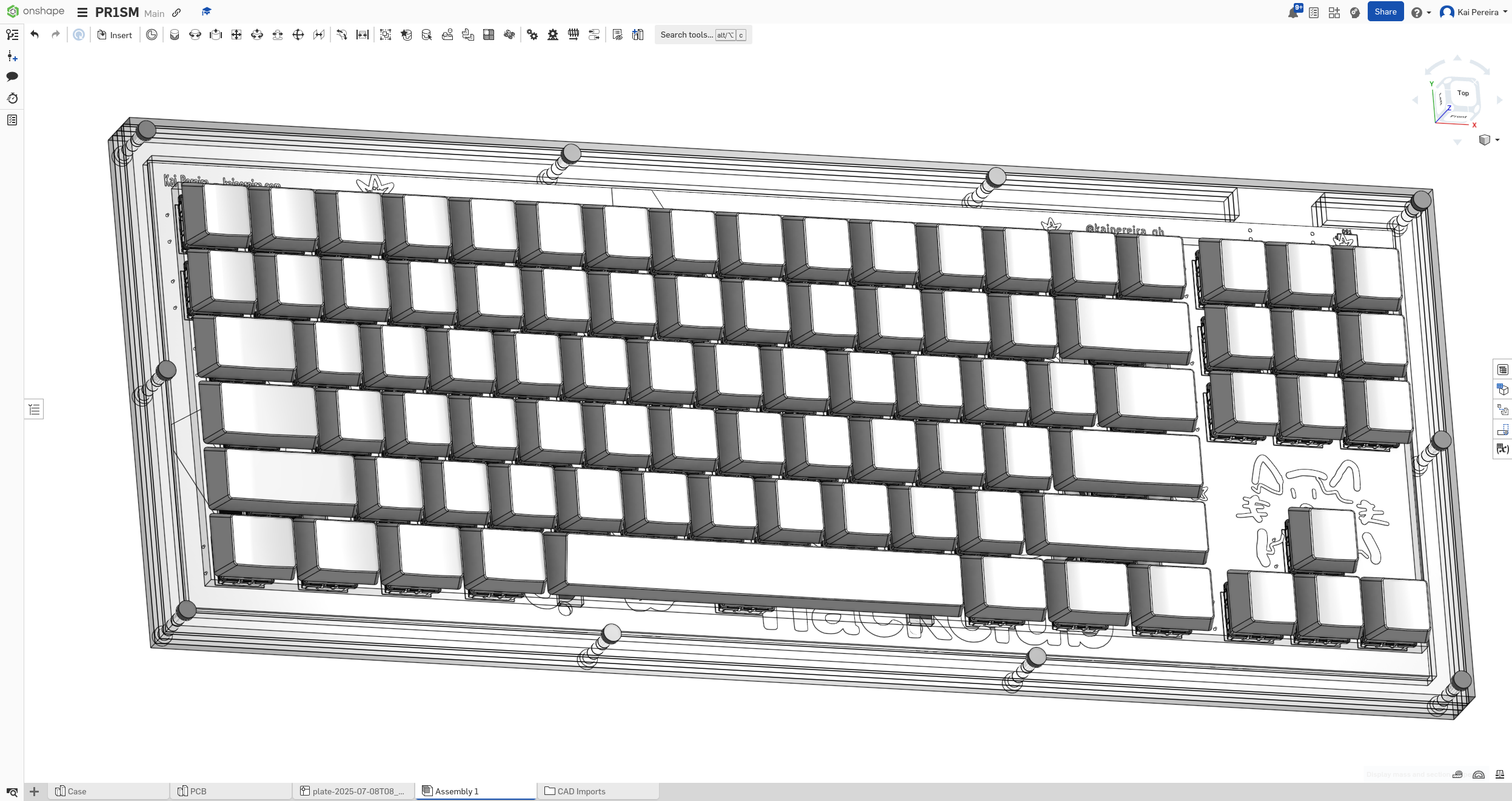The image size is (1512, 801).
Task: Open variable table panel on right
Action: pos(1502,449)
